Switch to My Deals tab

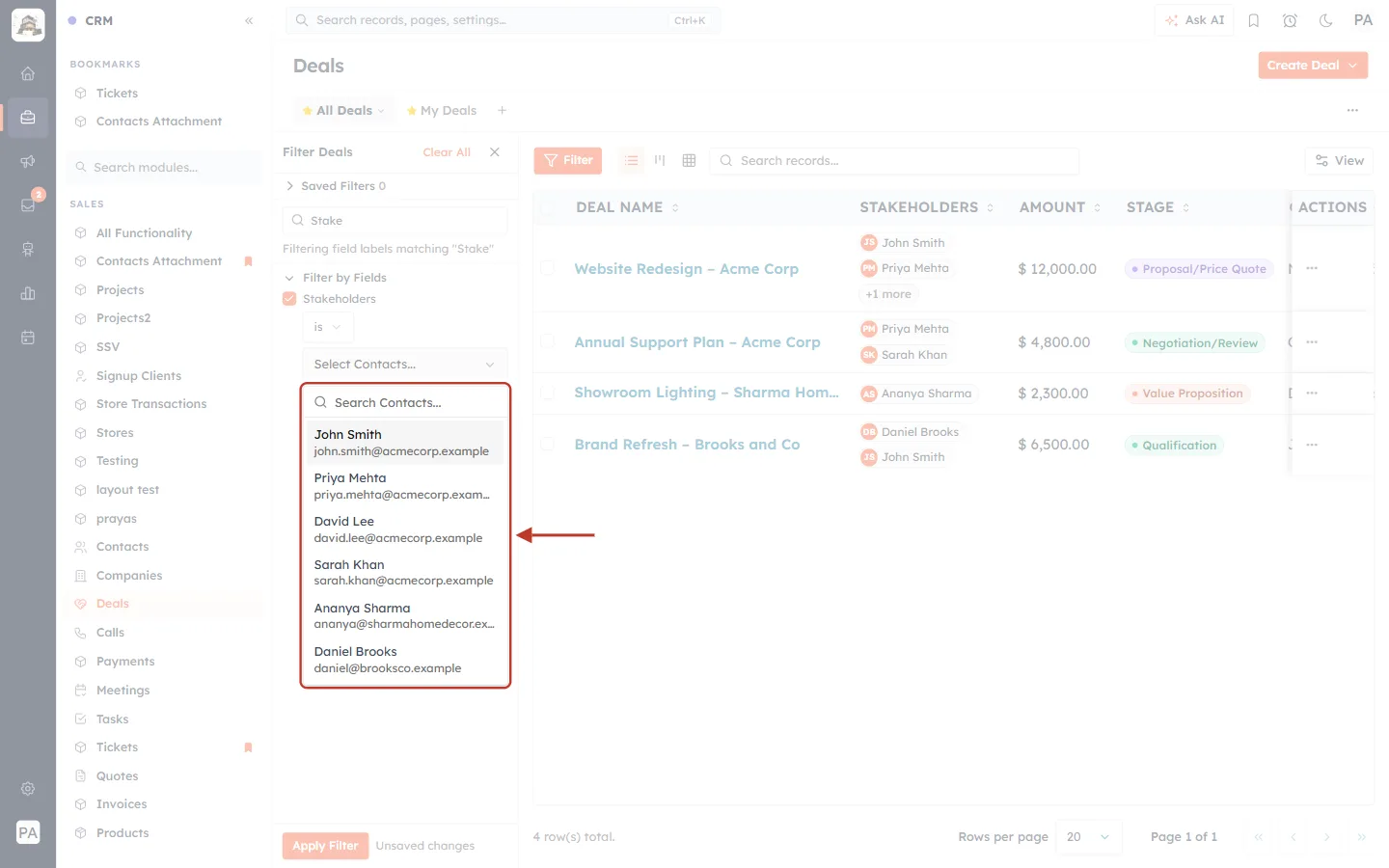tap(442, 111)
